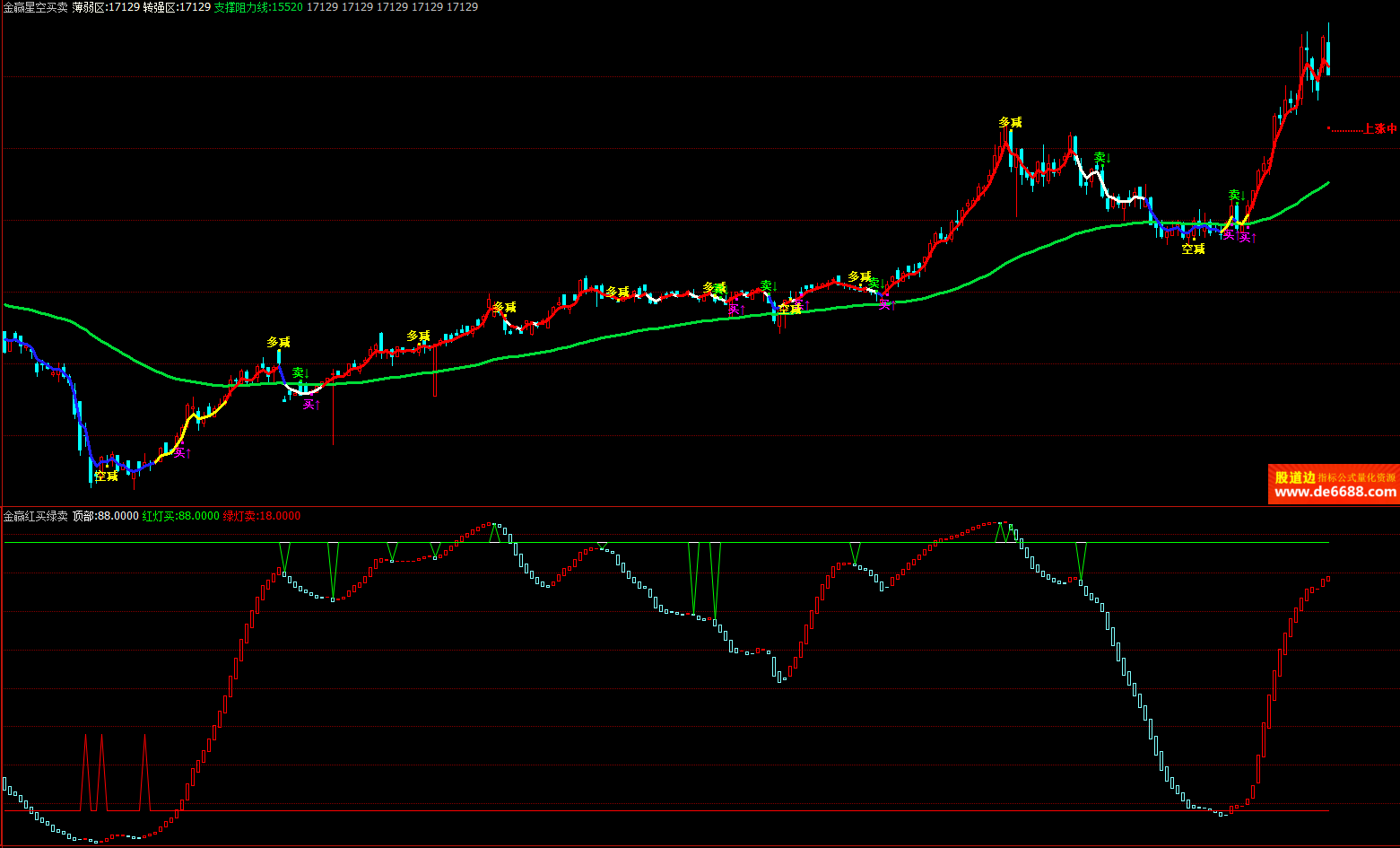Click the 转强区:17129 value label
1400x848 pixels.
[177, 7]
